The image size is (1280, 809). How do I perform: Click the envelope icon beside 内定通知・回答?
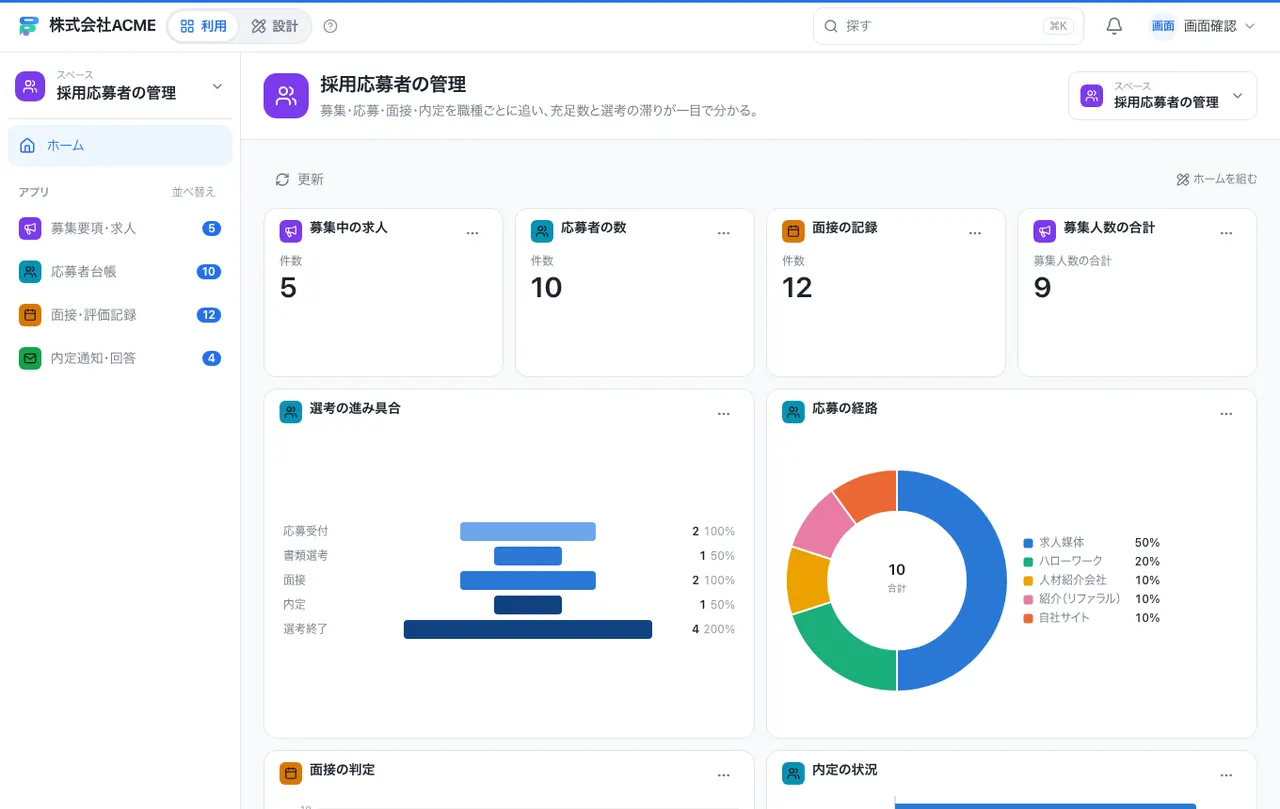[x=30, y=358]
